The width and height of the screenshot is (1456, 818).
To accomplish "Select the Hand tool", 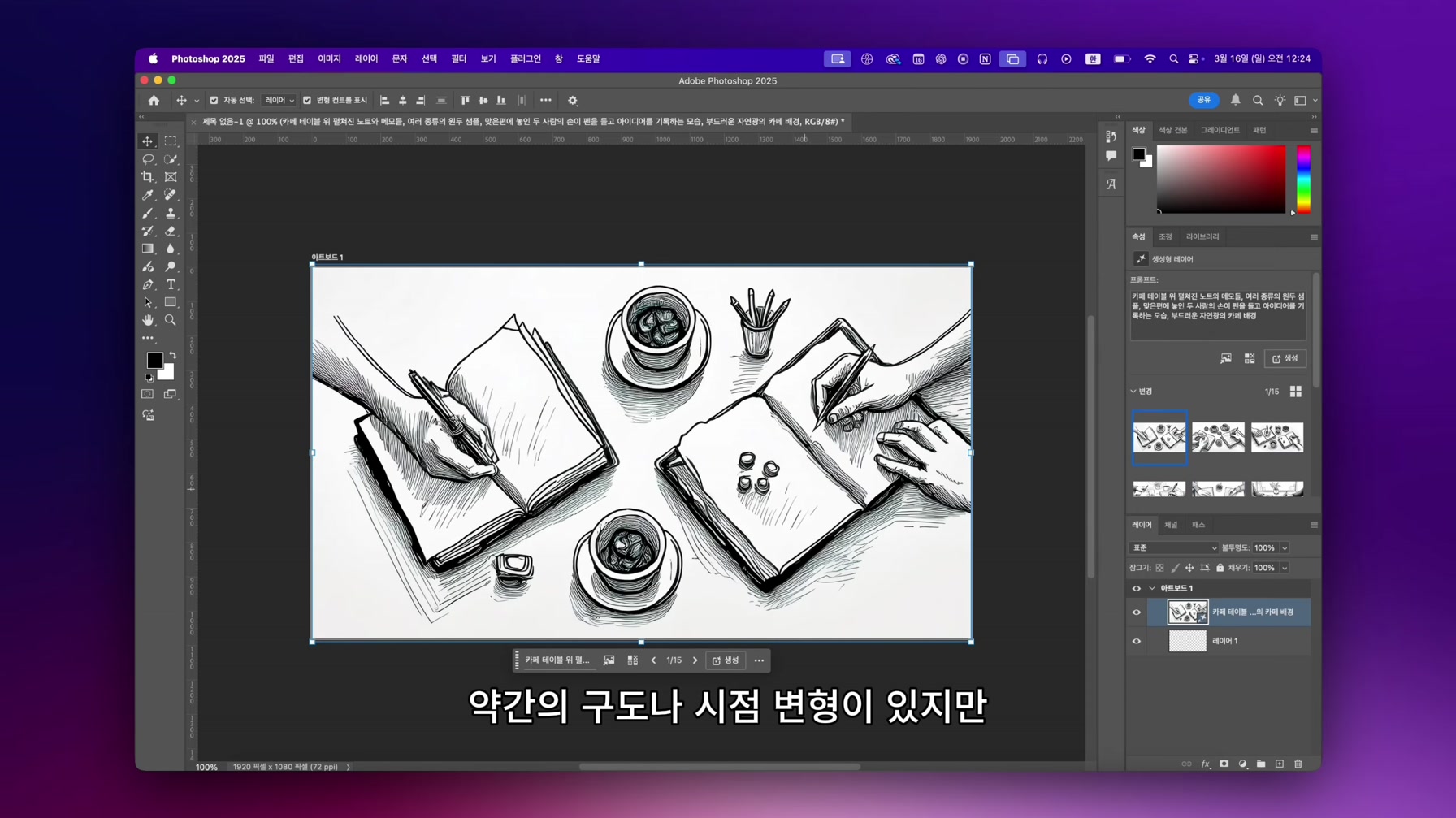I will 148,320.
